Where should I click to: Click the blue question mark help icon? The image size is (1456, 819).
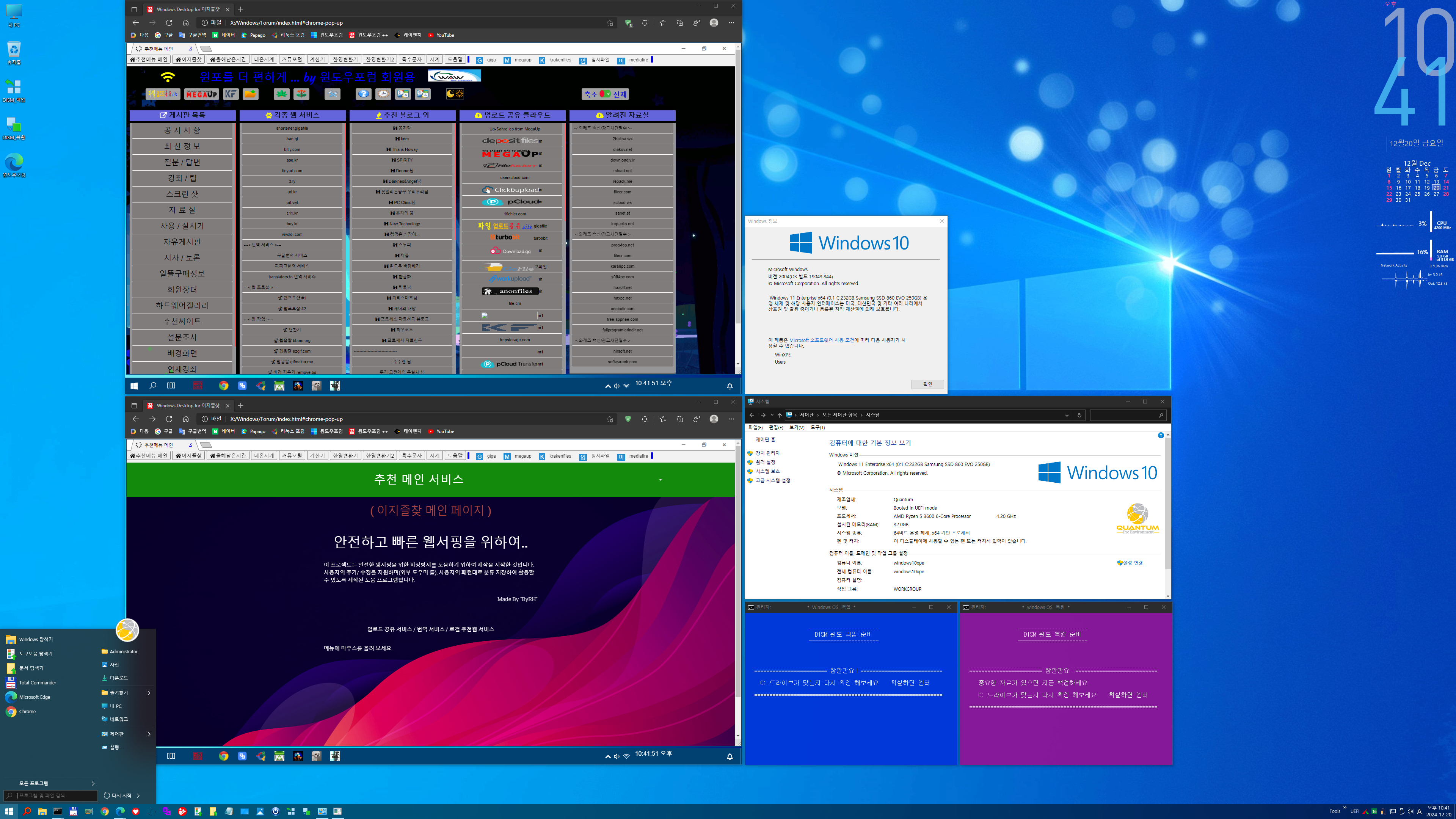(x=364, y=94)
